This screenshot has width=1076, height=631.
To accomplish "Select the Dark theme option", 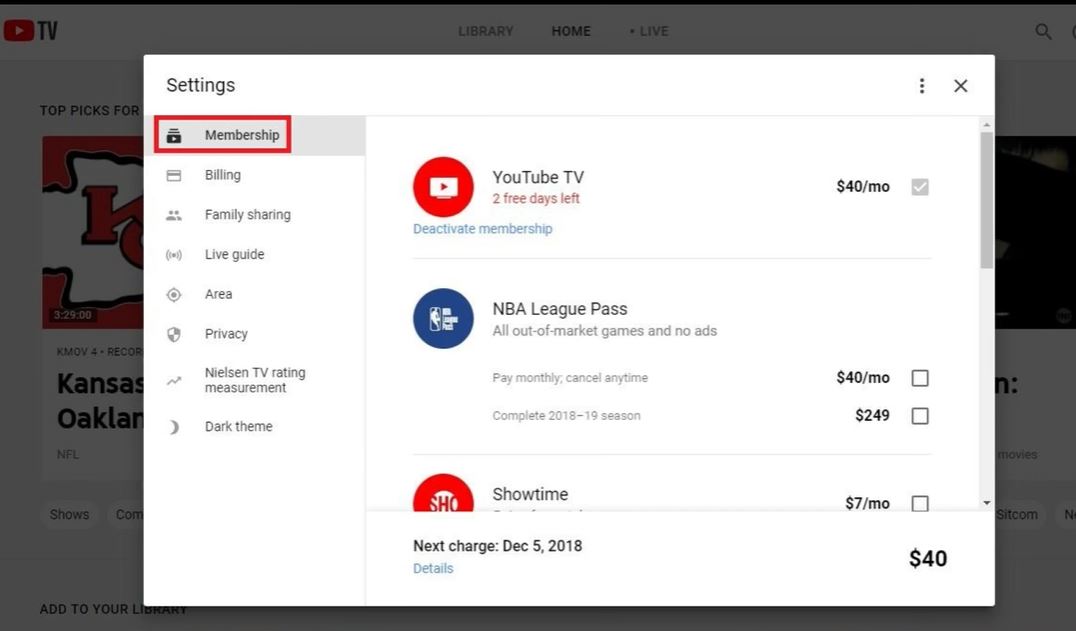I will (255, 427).
